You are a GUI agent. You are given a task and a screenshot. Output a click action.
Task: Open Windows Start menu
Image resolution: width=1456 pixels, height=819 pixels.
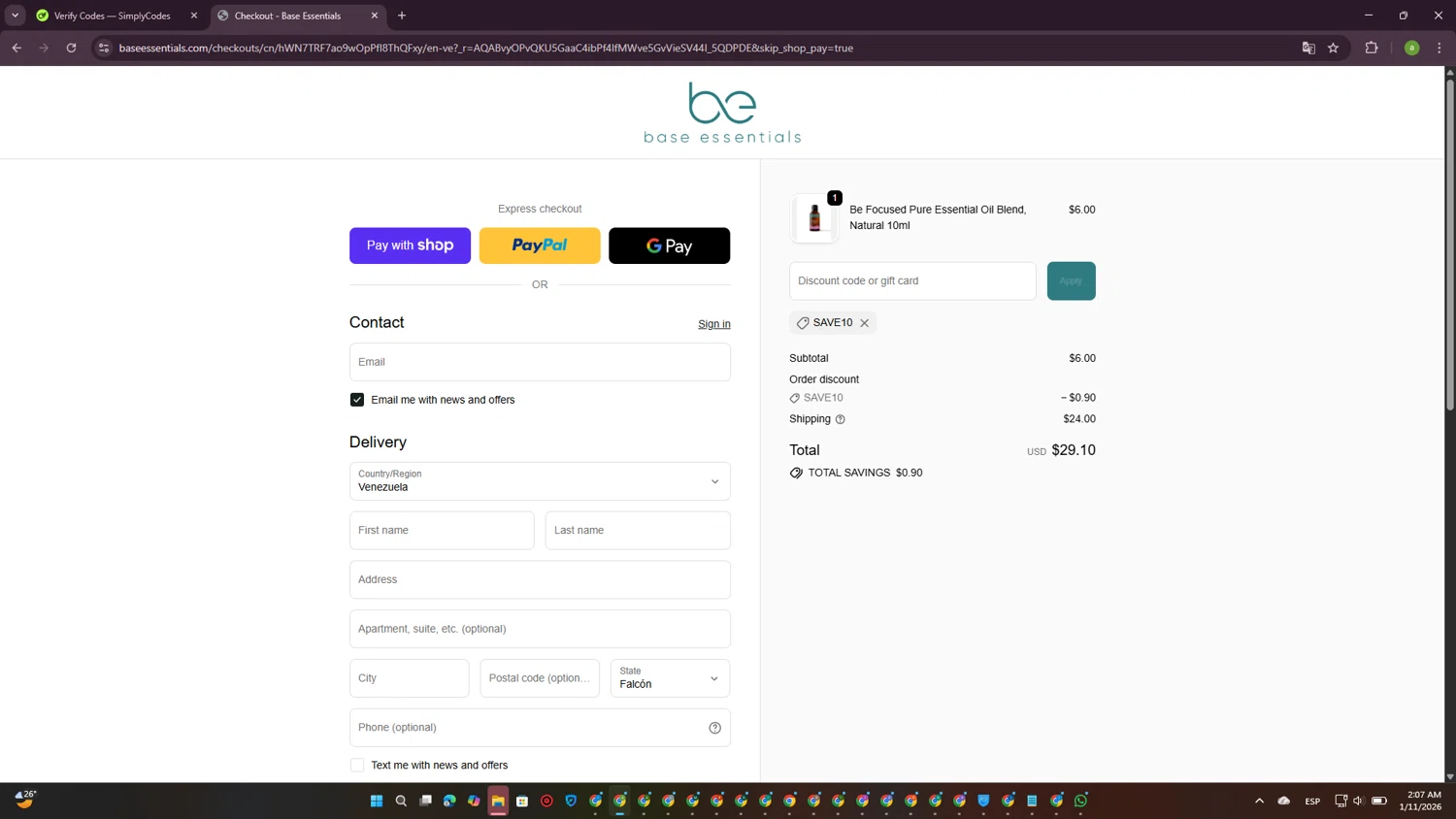pyautogui.click(x=377, y=801)
